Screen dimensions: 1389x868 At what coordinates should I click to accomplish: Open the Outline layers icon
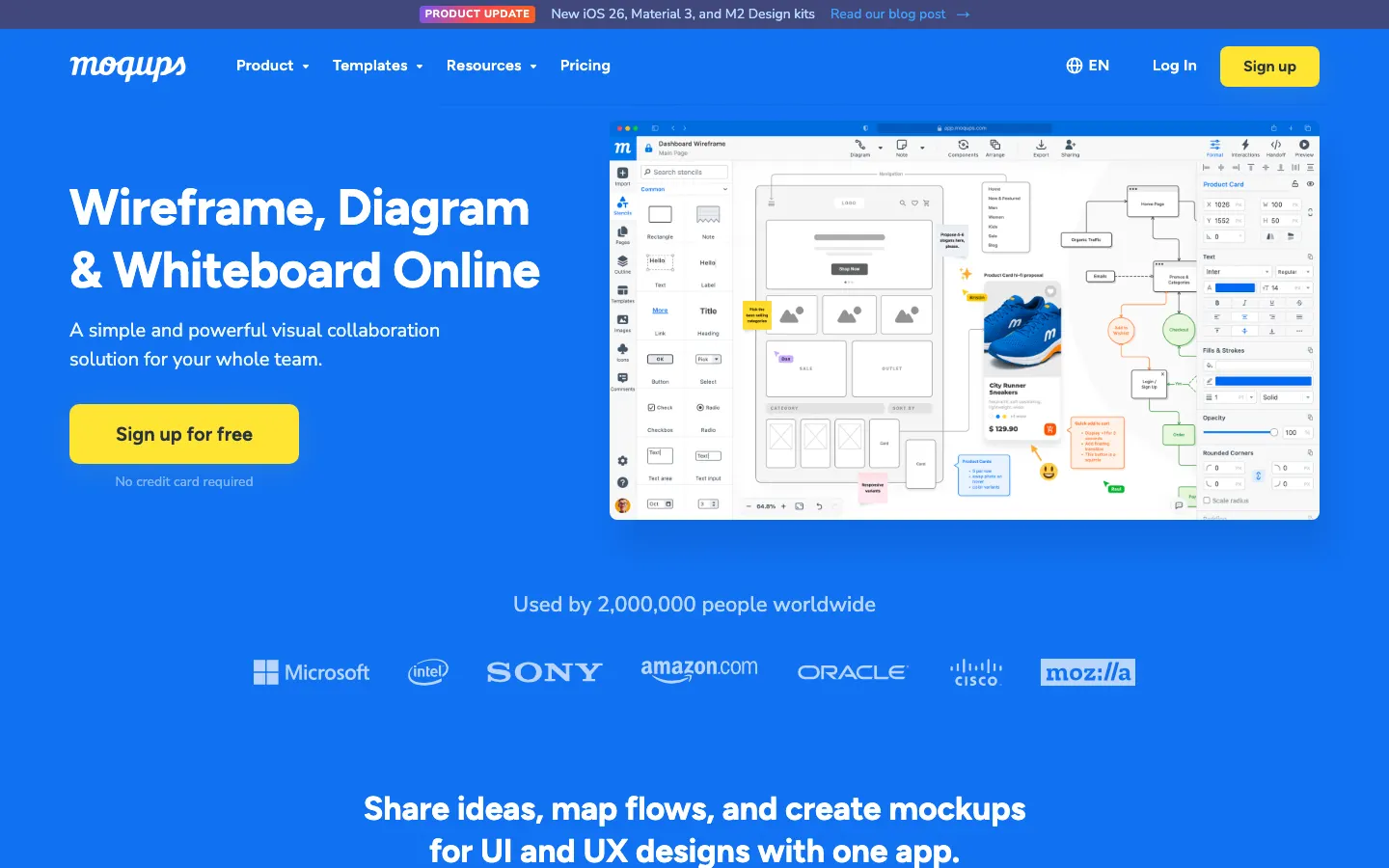pyautogui.click(x=622, y=262)
